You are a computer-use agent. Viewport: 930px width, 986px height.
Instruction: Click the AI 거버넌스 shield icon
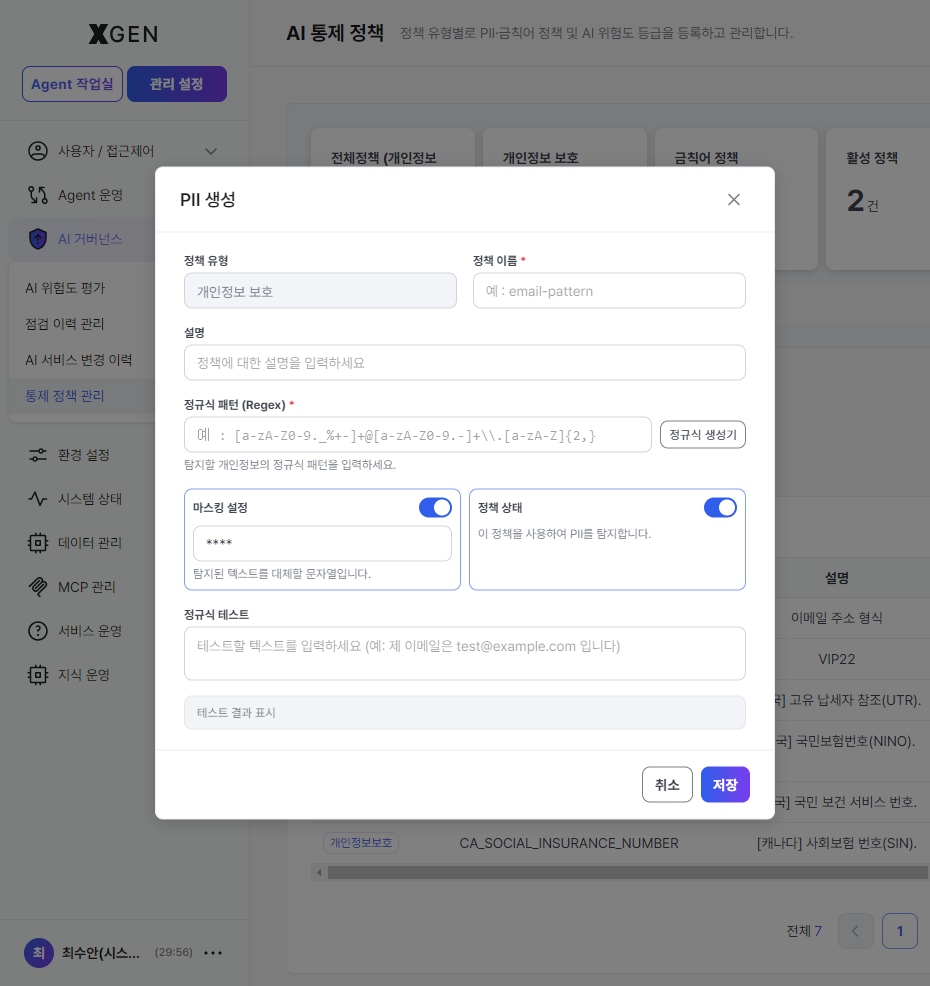click(38, 239)
